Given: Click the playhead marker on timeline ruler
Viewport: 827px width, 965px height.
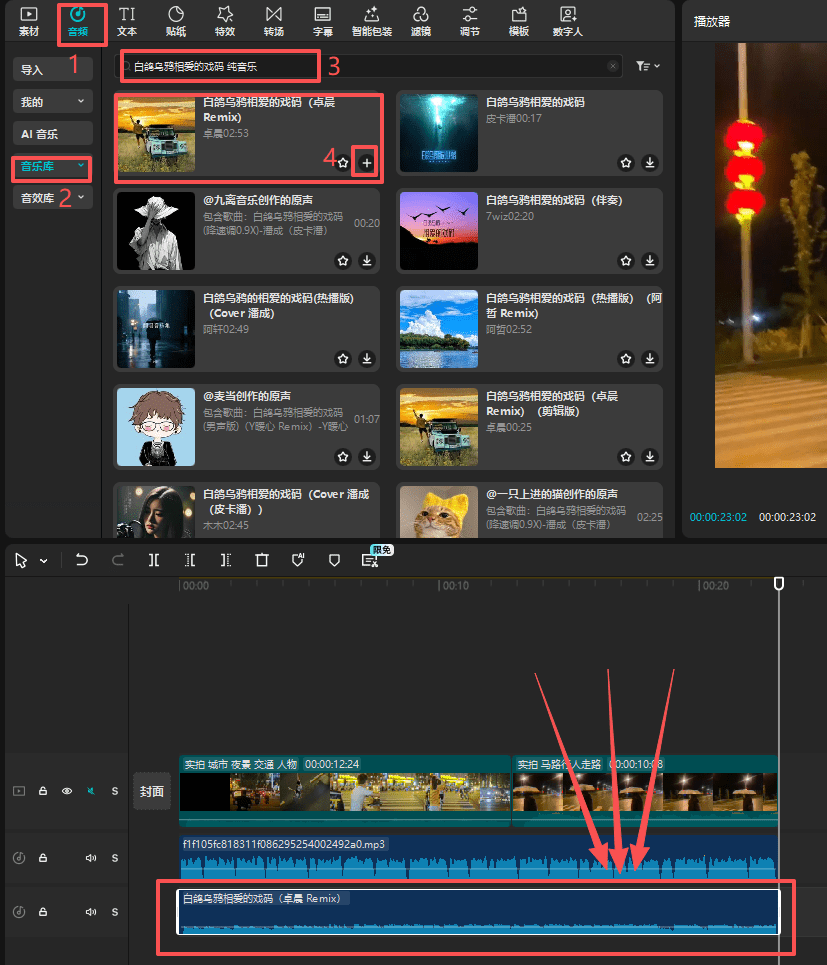Looking at the screenshot, I should [x=779, y=584].
